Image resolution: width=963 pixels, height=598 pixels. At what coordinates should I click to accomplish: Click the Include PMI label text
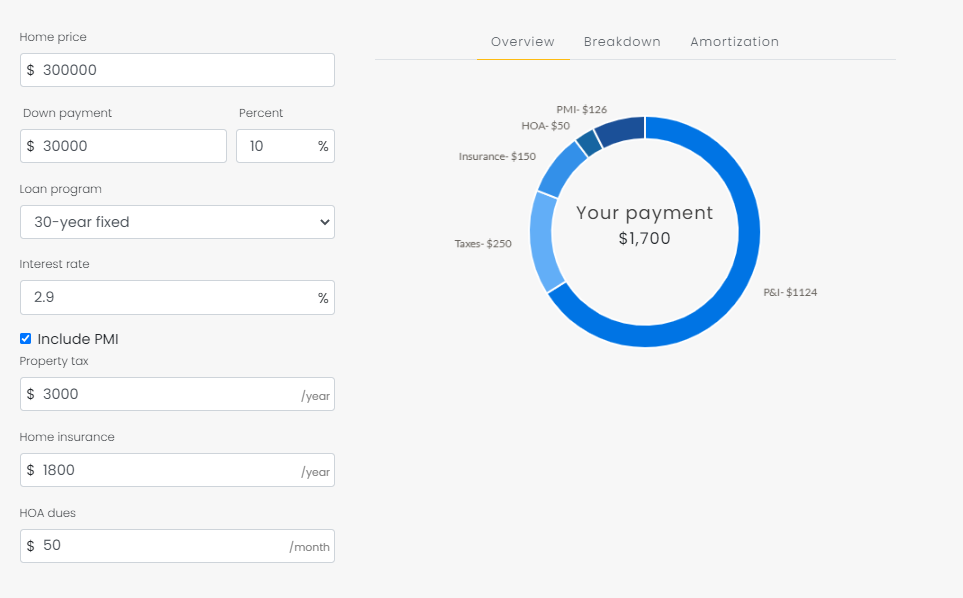tap(78, 339)
